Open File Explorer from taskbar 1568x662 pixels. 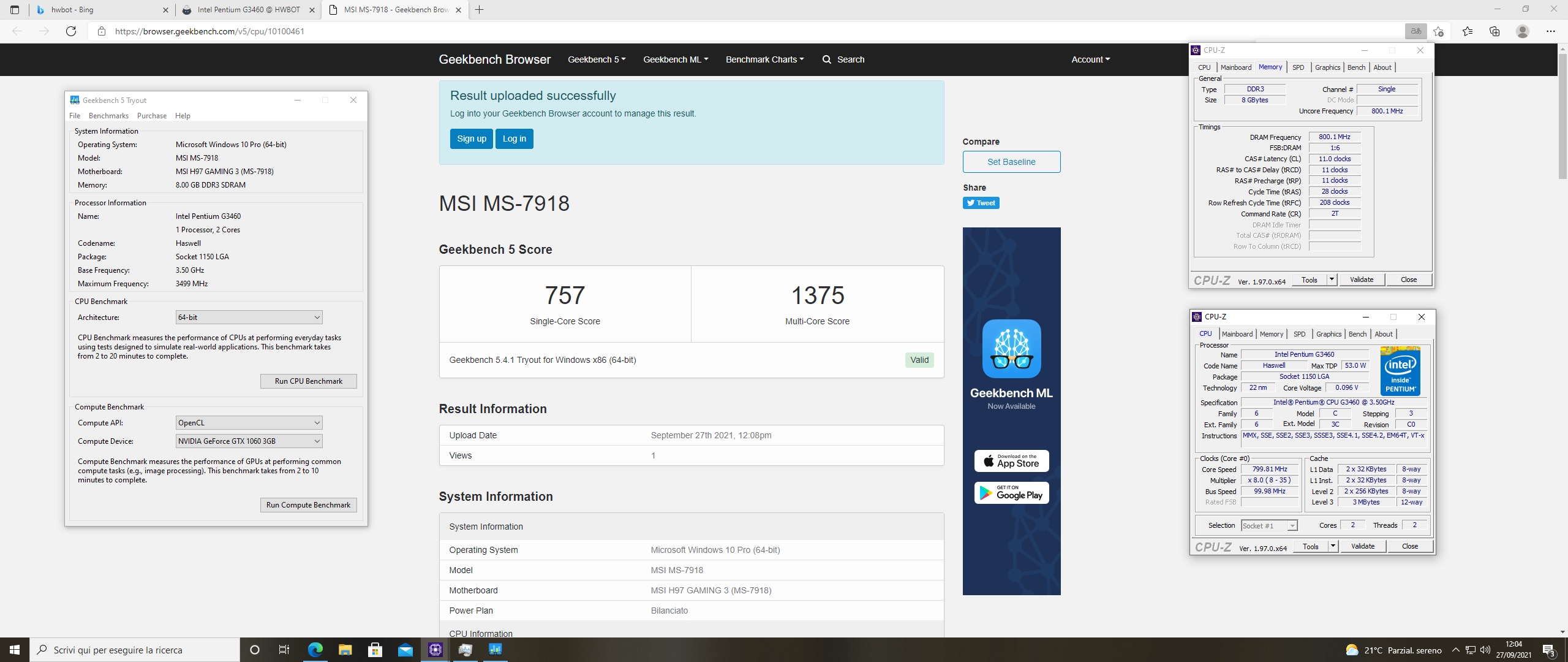[x=345, y=650]
